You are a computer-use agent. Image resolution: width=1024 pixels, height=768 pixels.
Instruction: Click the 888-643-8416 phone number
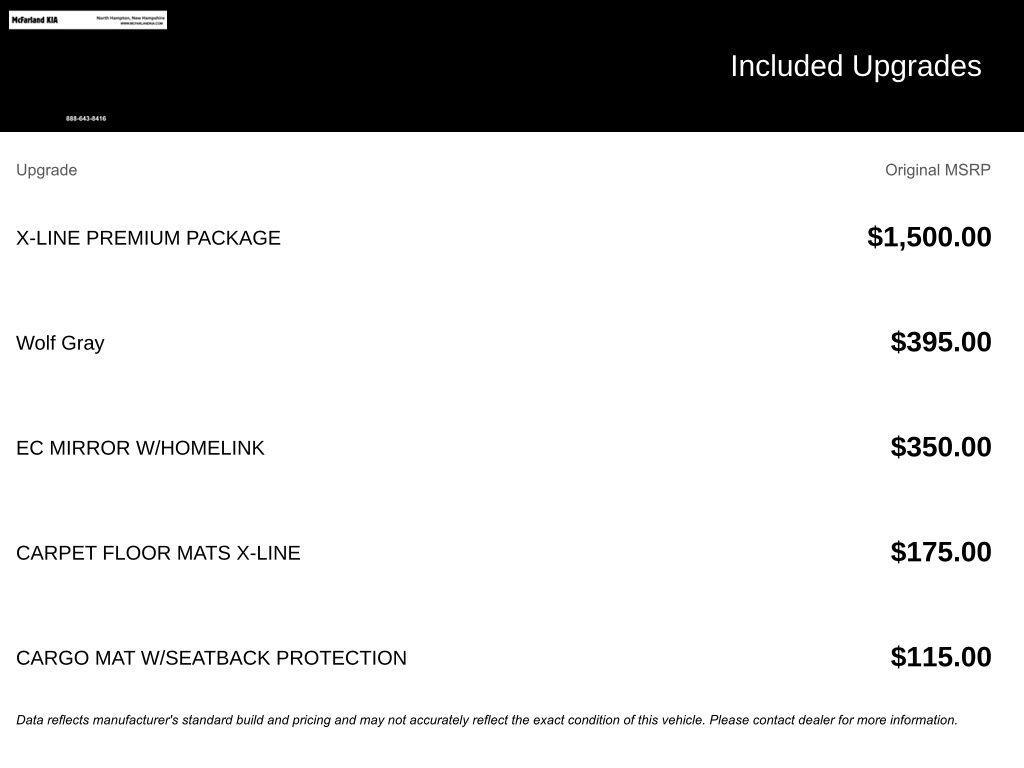click(86, 119)
